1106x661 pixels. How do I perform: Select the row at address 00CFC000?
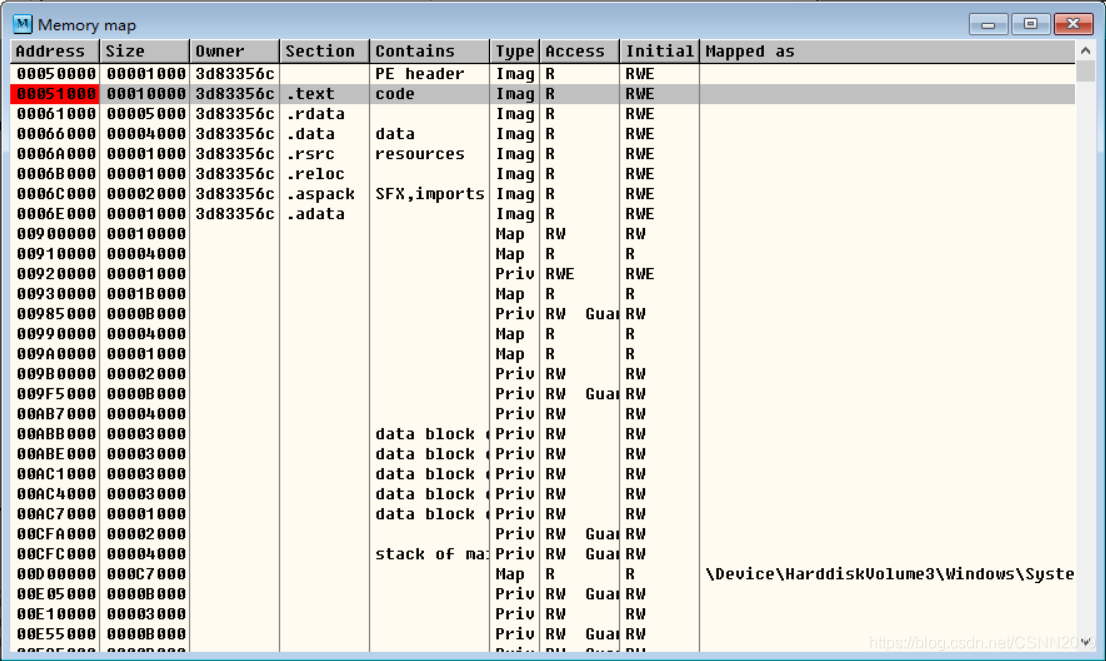coord(542,554)
